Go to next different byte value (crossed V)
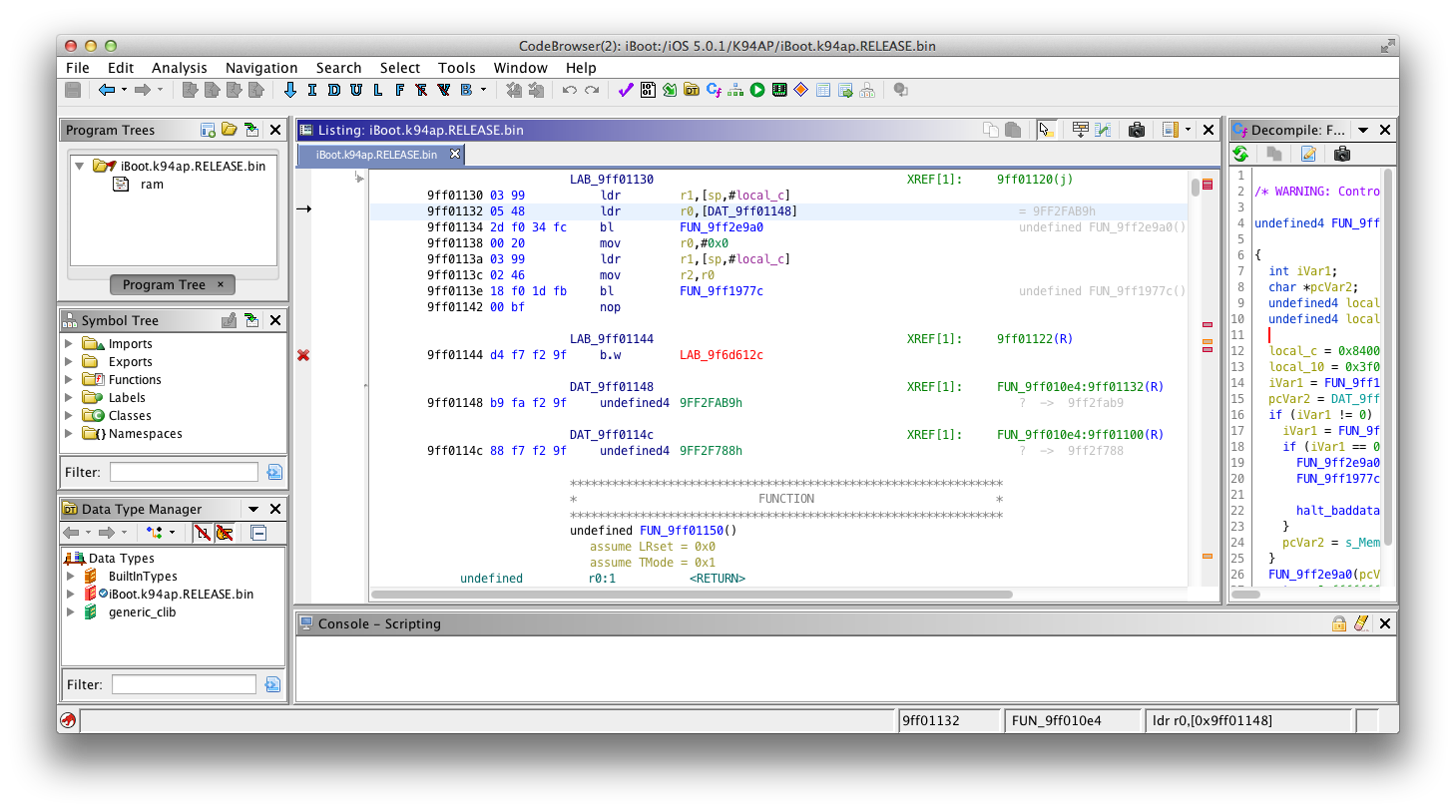This screenshot has width=1456, height=812. [x=443, y=90]
